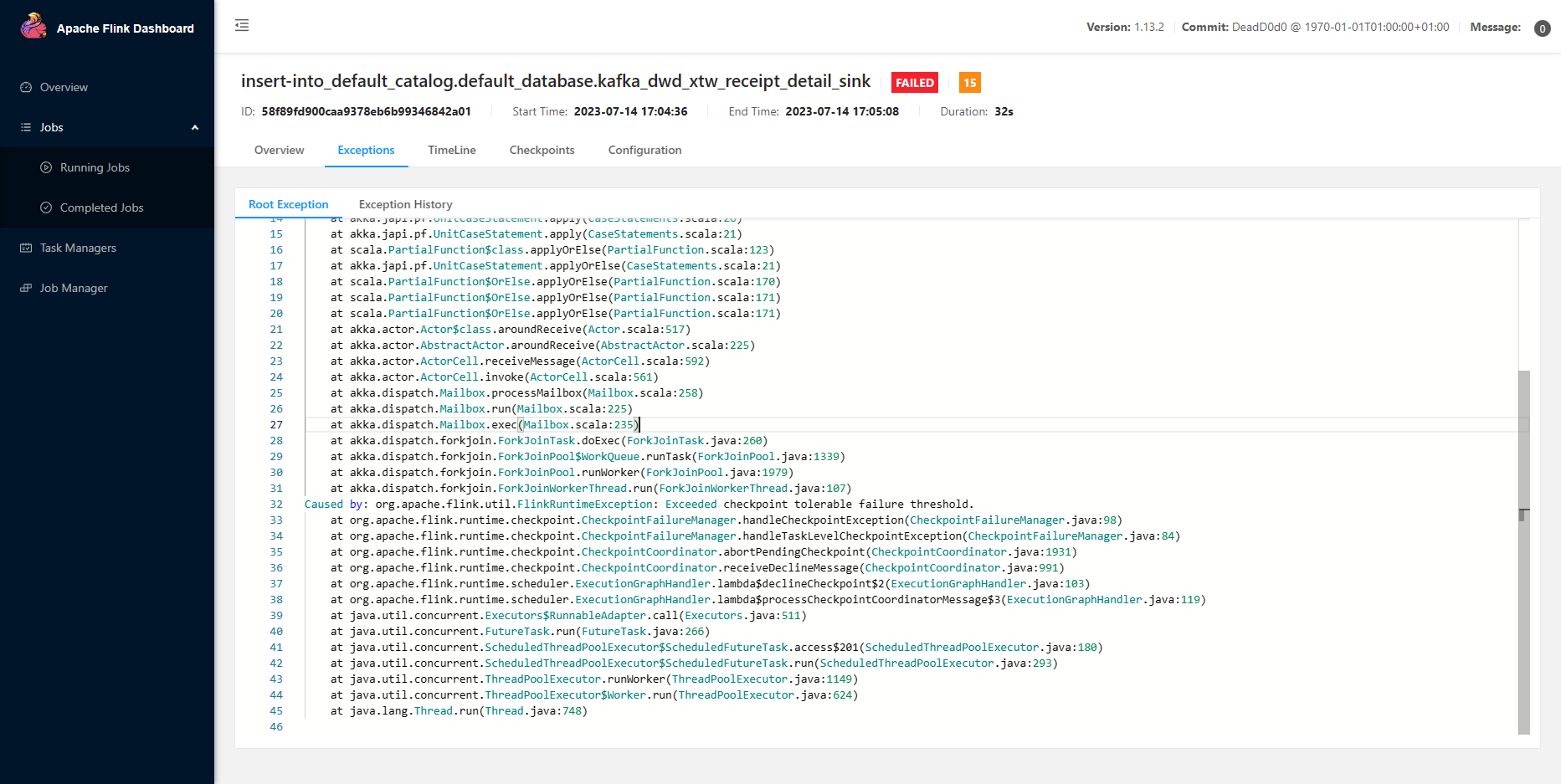
Task: Open the Configuration tab
Action: point(644,150)
